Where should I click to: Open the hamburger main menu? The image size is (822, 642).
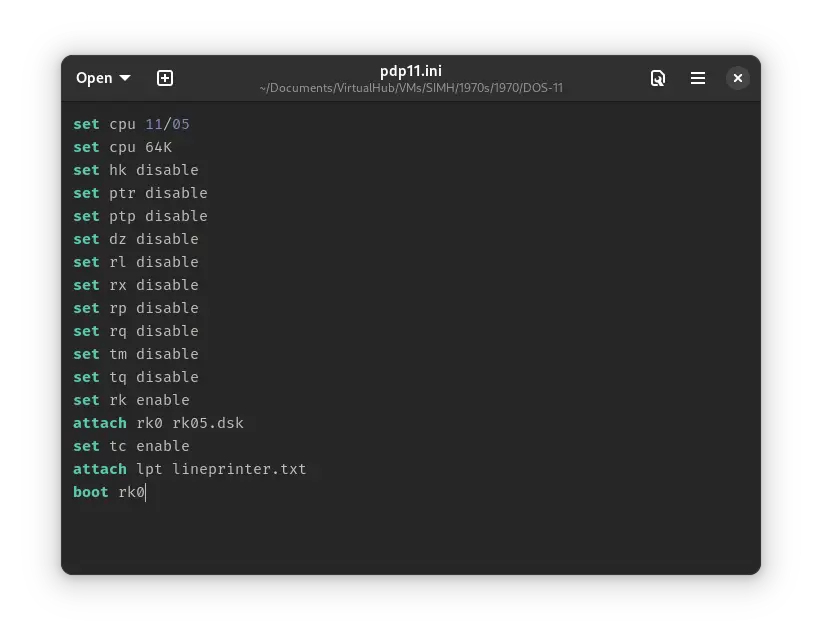tap(698, 77)
